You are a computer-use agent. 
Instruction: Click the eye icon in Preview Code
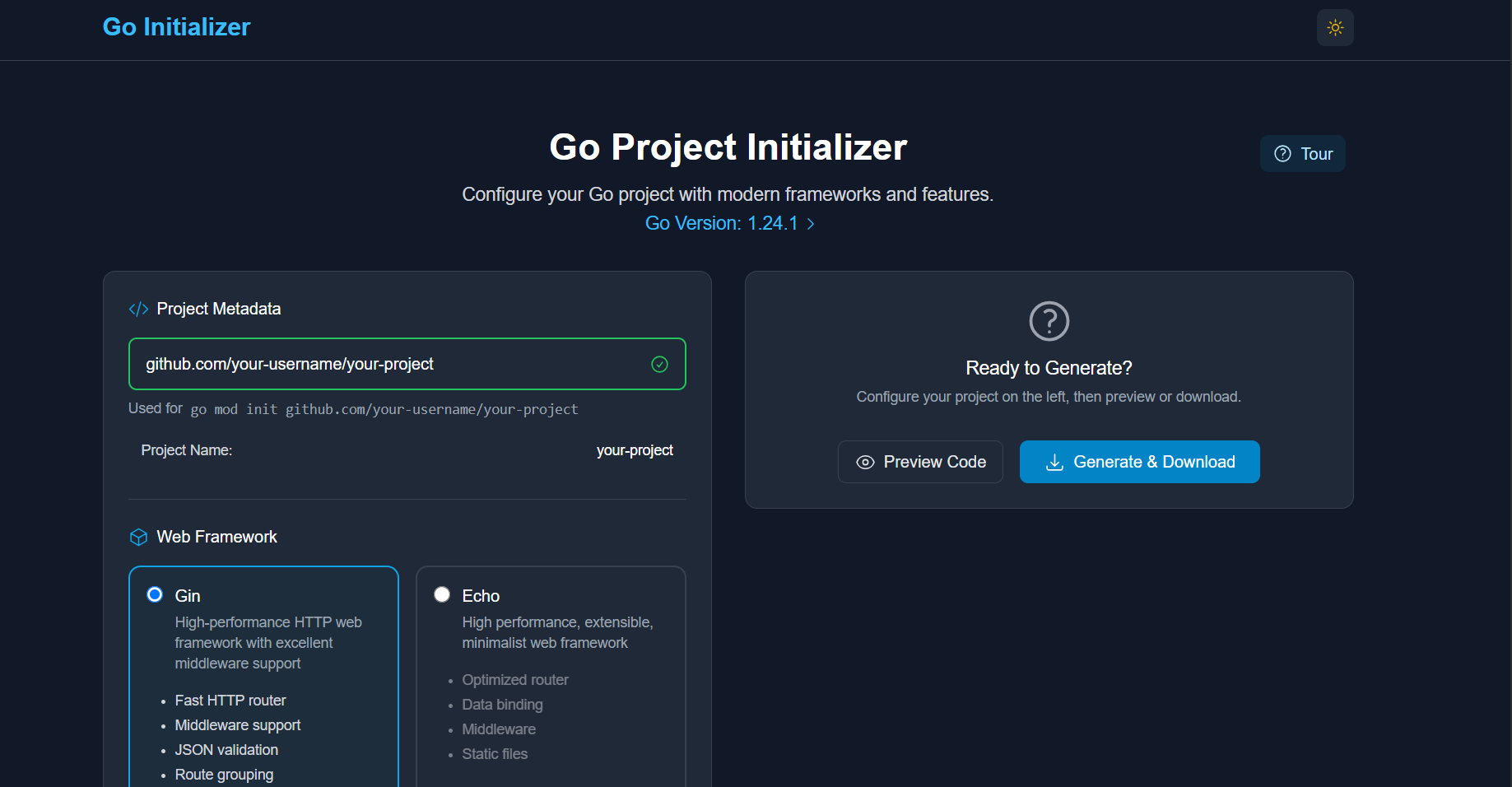tap(864, 462)
